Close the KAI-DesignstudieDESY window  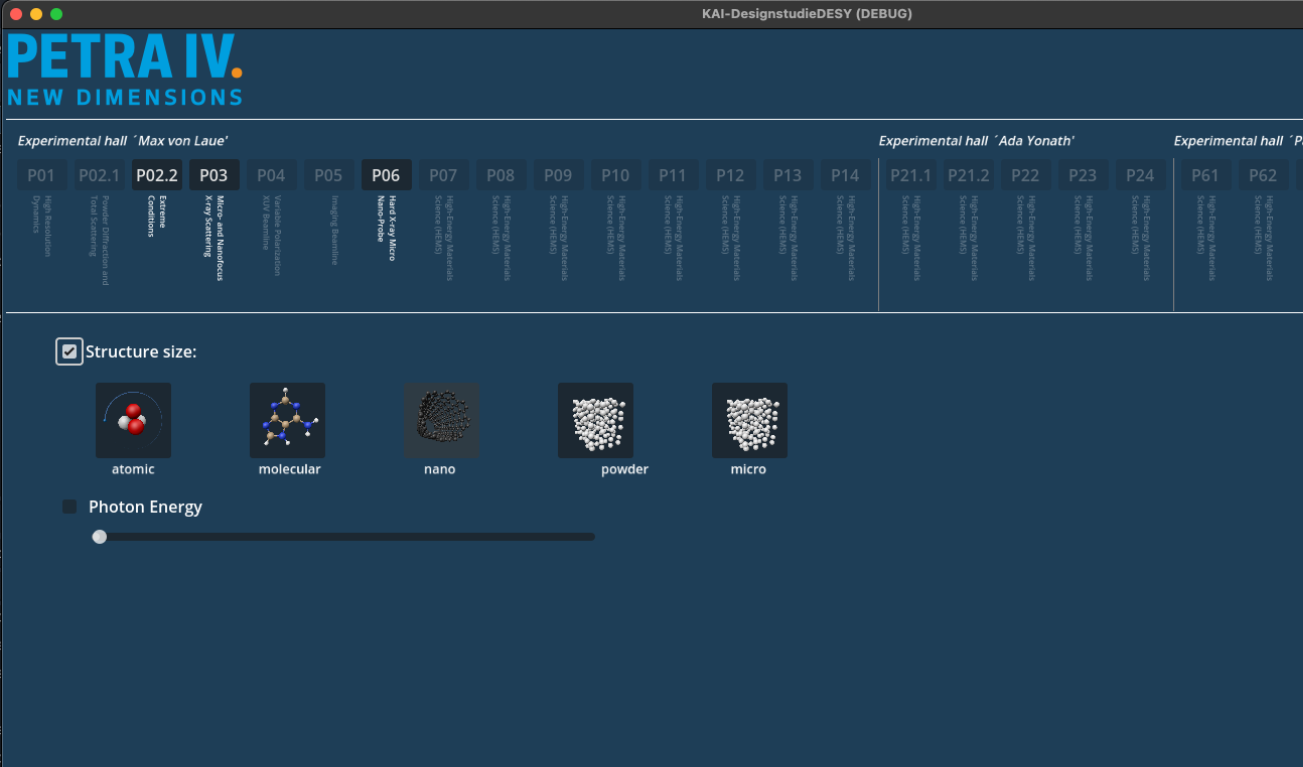click(16, 14)
